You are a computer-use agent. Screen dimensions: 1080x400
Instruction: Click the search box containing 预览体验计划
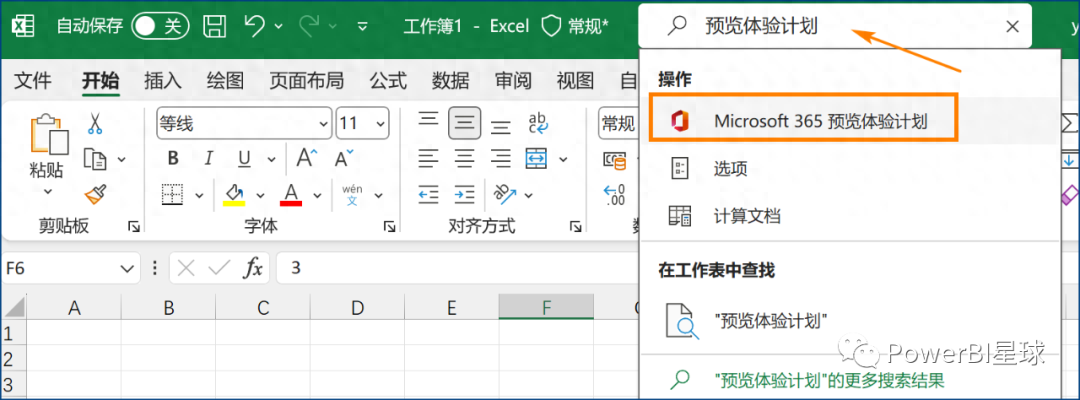(x=835, y=26)
